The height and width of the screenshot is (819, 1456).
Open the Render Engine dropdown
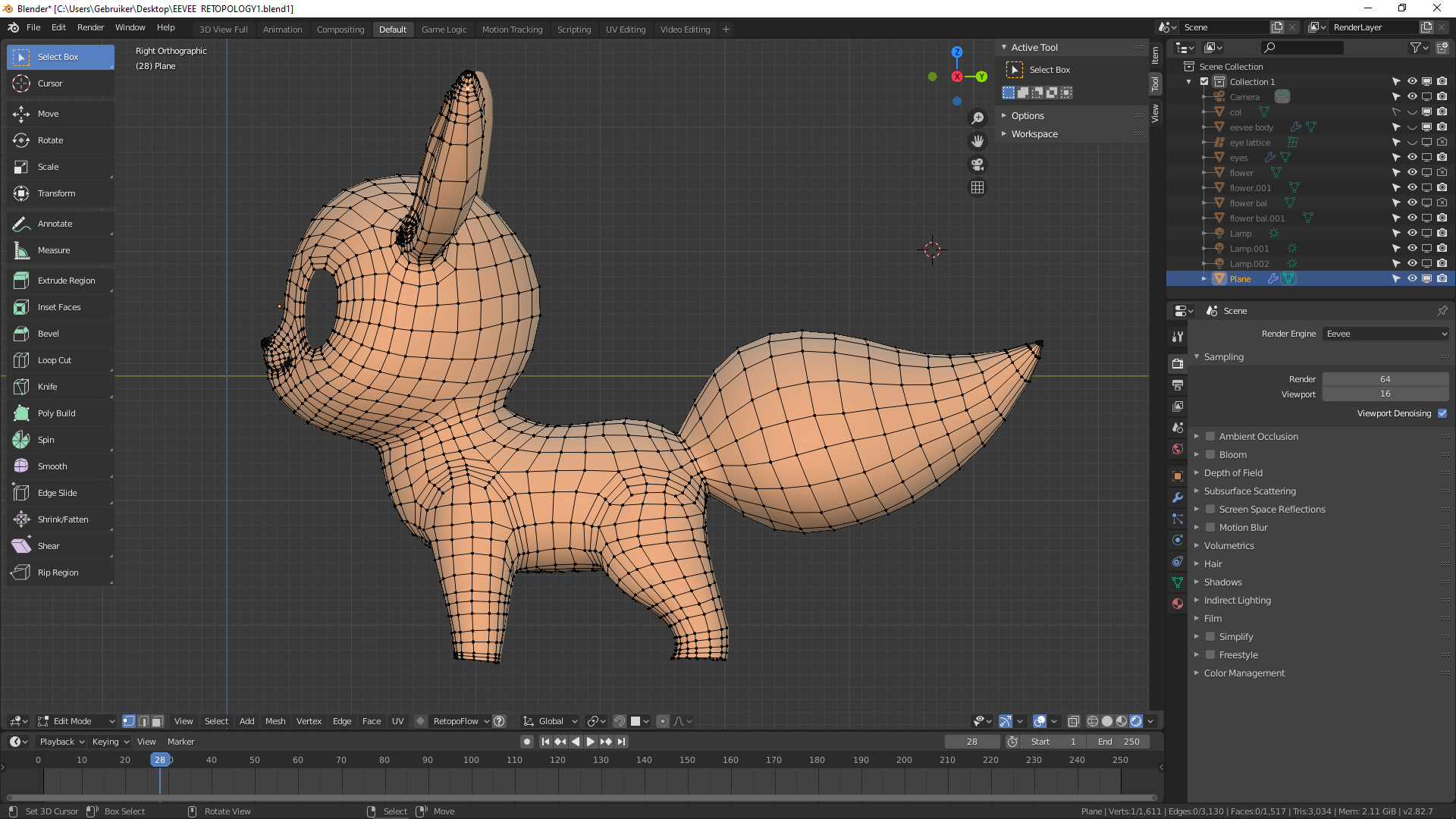1385,334
